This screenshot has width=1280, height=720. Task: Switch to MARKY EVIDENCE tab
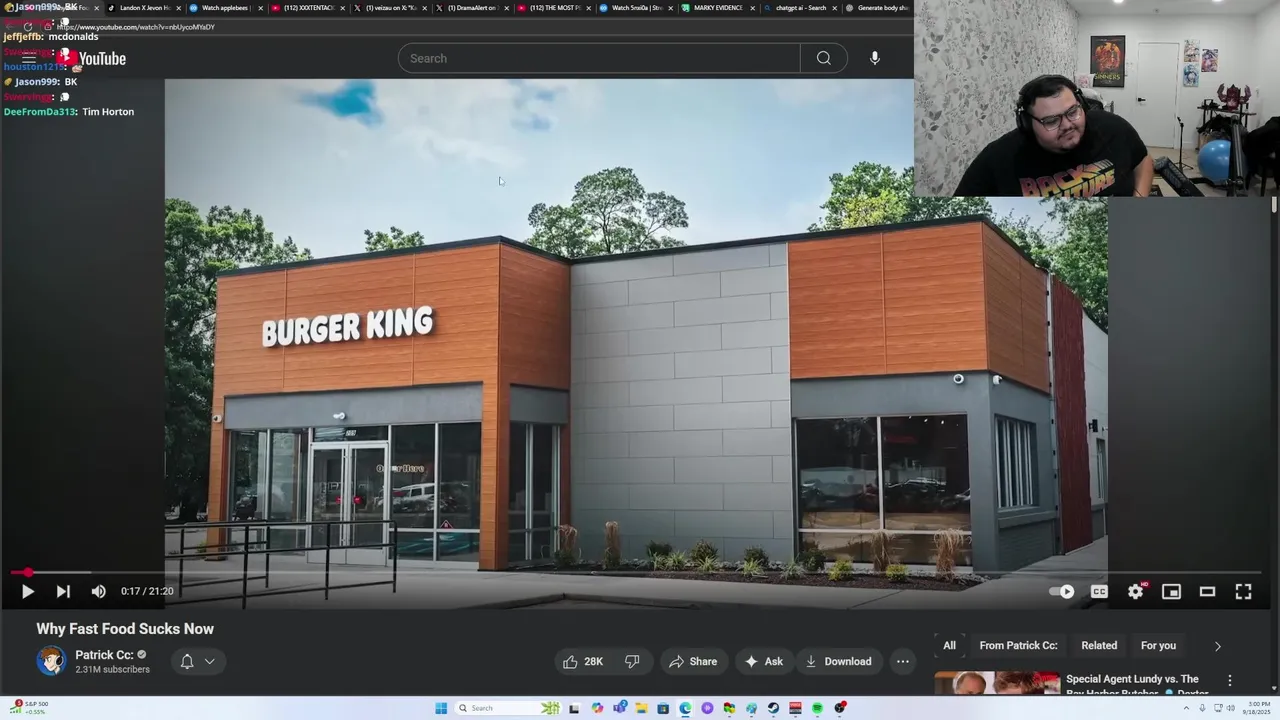(718, 8)
